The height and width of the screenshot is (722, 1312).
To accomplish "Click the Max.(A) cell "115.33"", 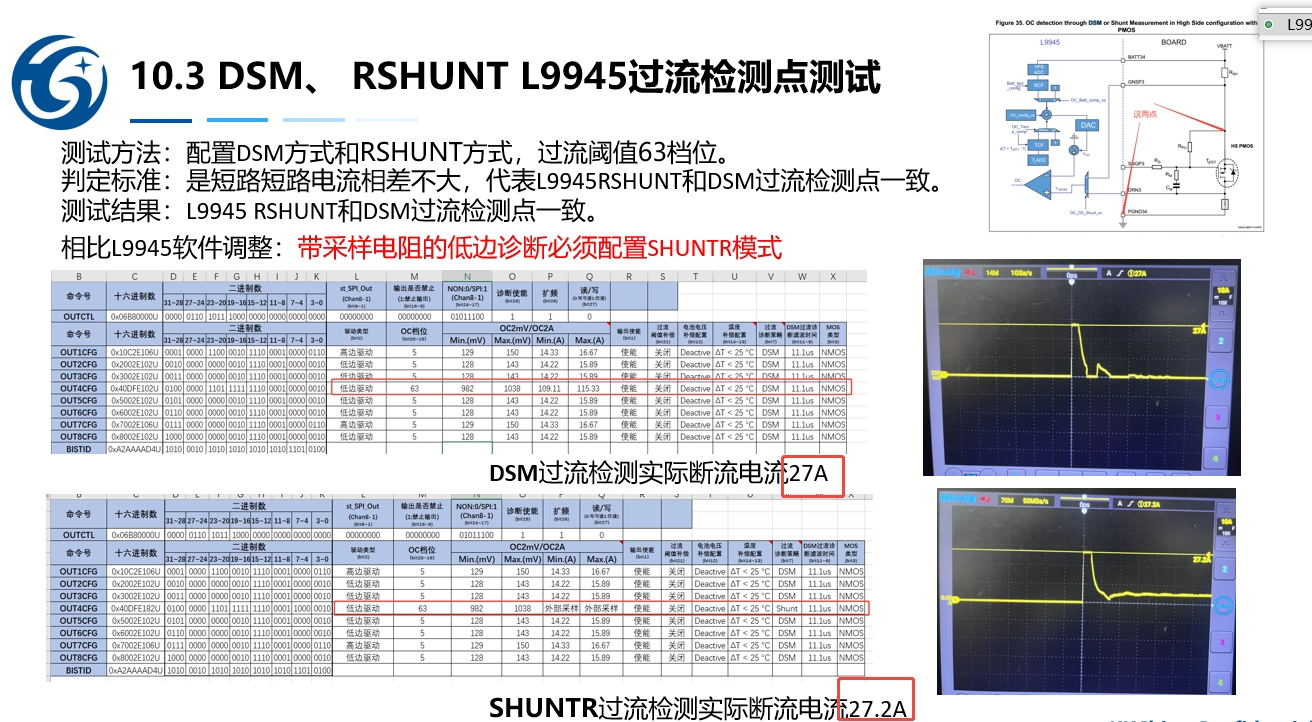I will coord(590,388).
